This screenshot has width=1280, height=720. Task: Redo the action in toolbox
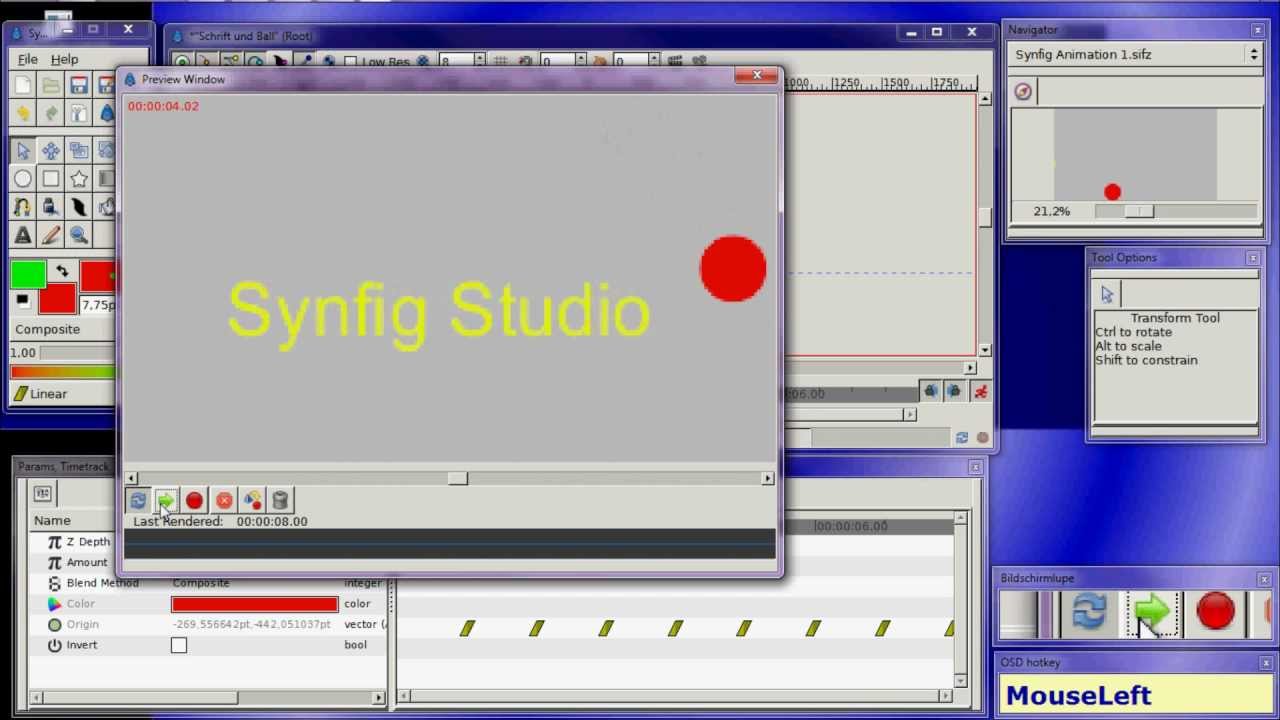51,113
